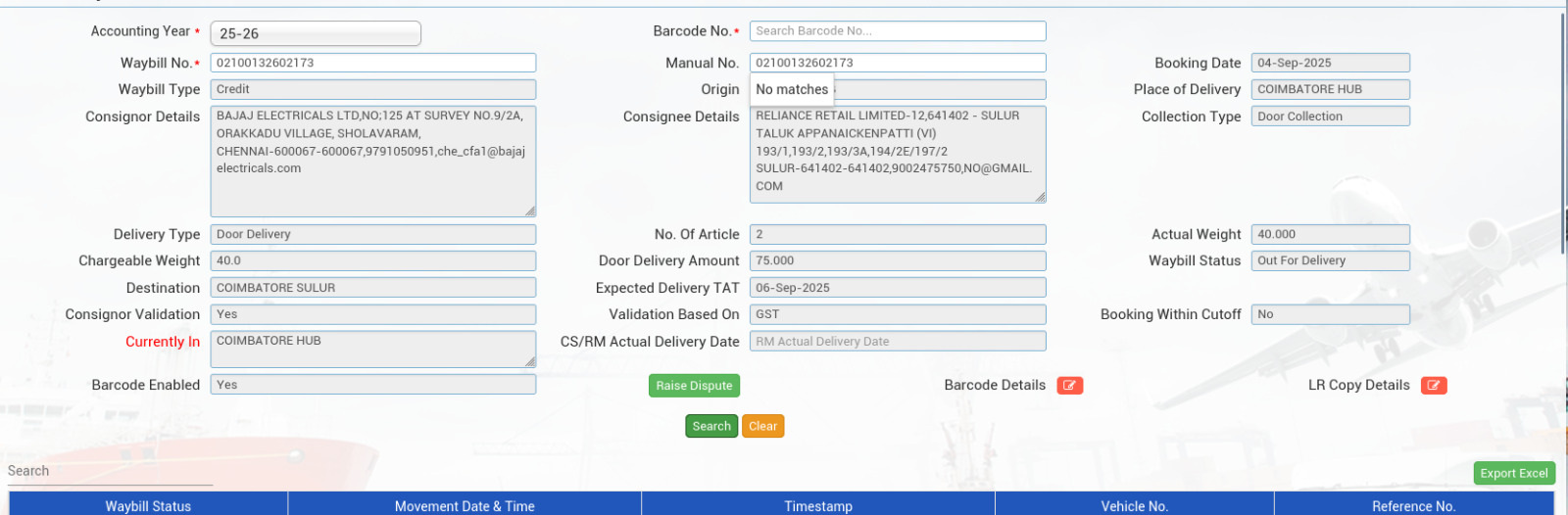Screen dimensions: 1568x515
Task: Click the page vertical scrollbar
Action: point(1563,196)
